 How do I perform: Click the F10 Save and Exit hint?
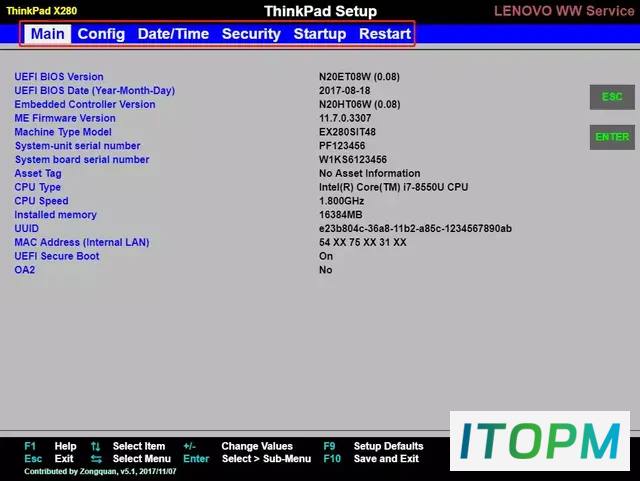(x=371, y=459)
